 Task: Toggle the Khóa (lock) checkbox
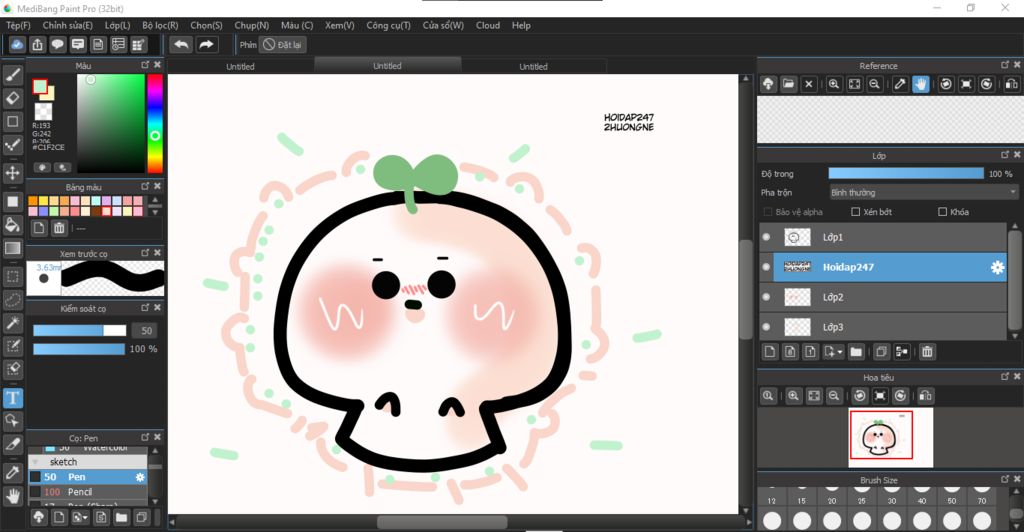click(x=942, y=211)
